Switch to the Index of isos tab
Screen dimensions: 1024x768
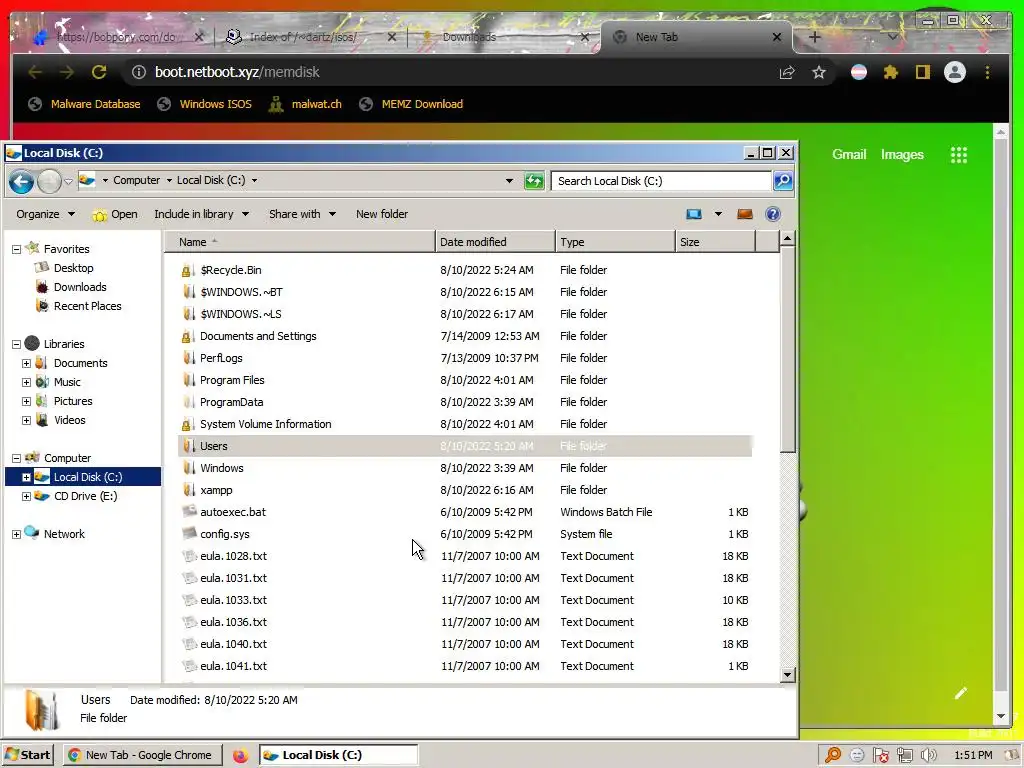click(x=310, y=37)
